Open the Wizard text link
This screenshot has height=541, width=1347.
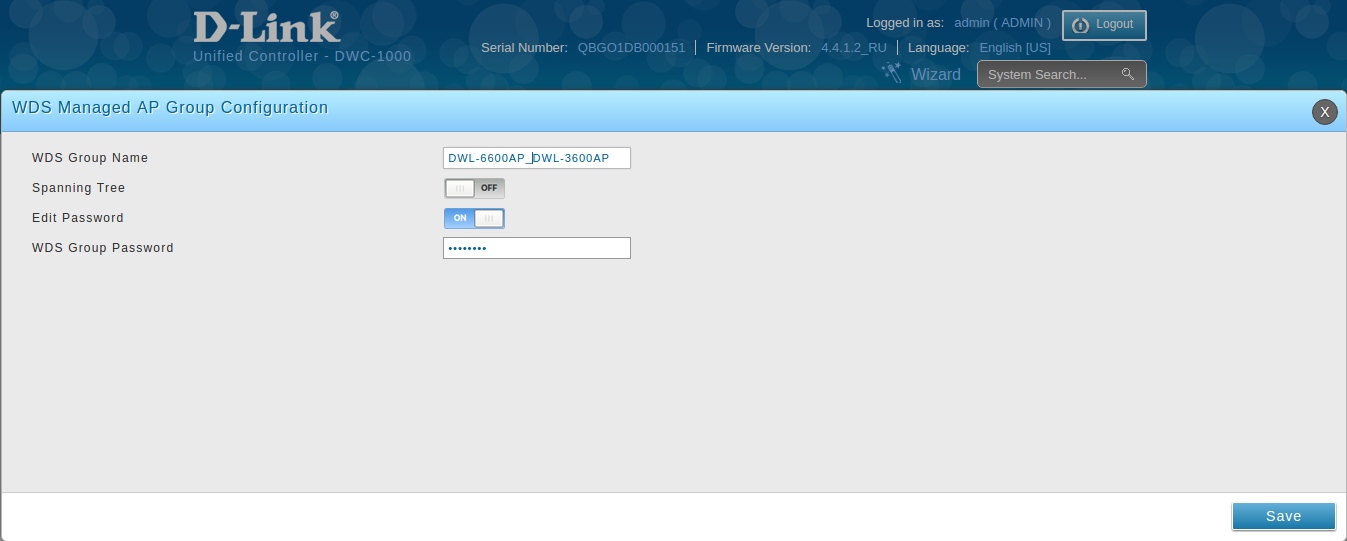tap(935, 74)
